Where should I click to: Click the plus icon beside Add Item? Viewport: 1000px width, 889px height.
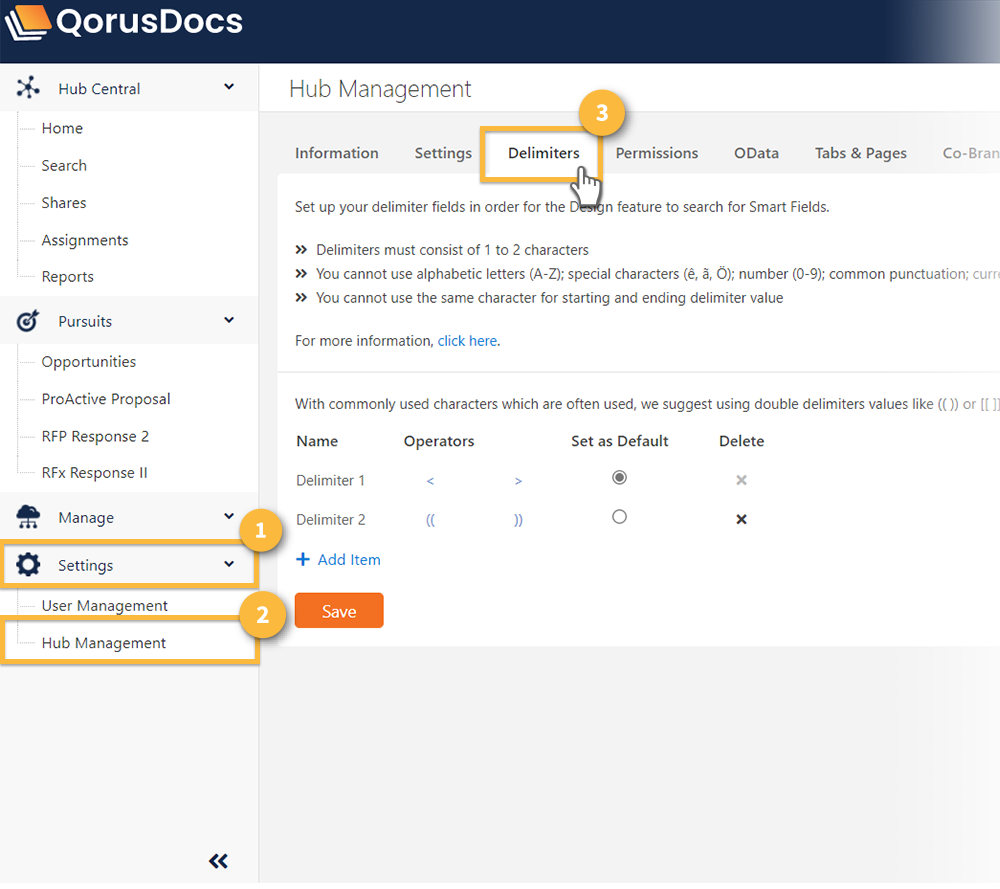click(303, 560)
